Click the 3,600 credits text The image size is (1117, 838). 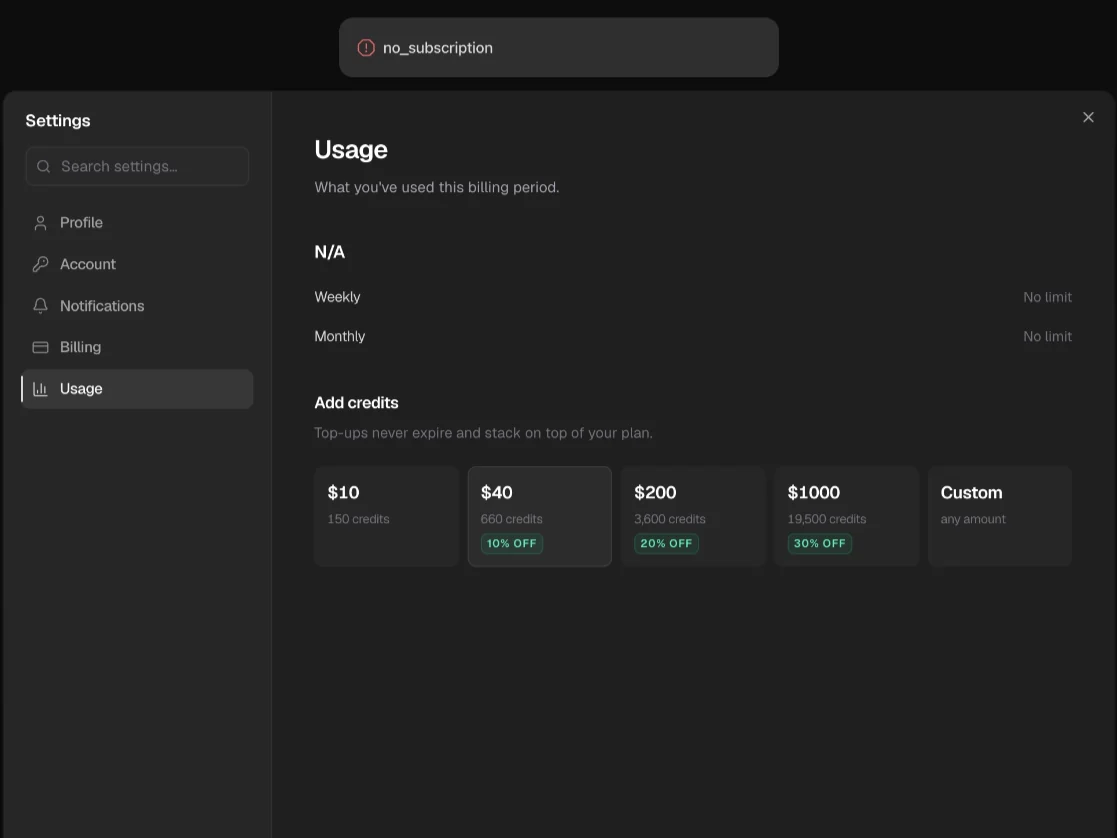[670, 519]
